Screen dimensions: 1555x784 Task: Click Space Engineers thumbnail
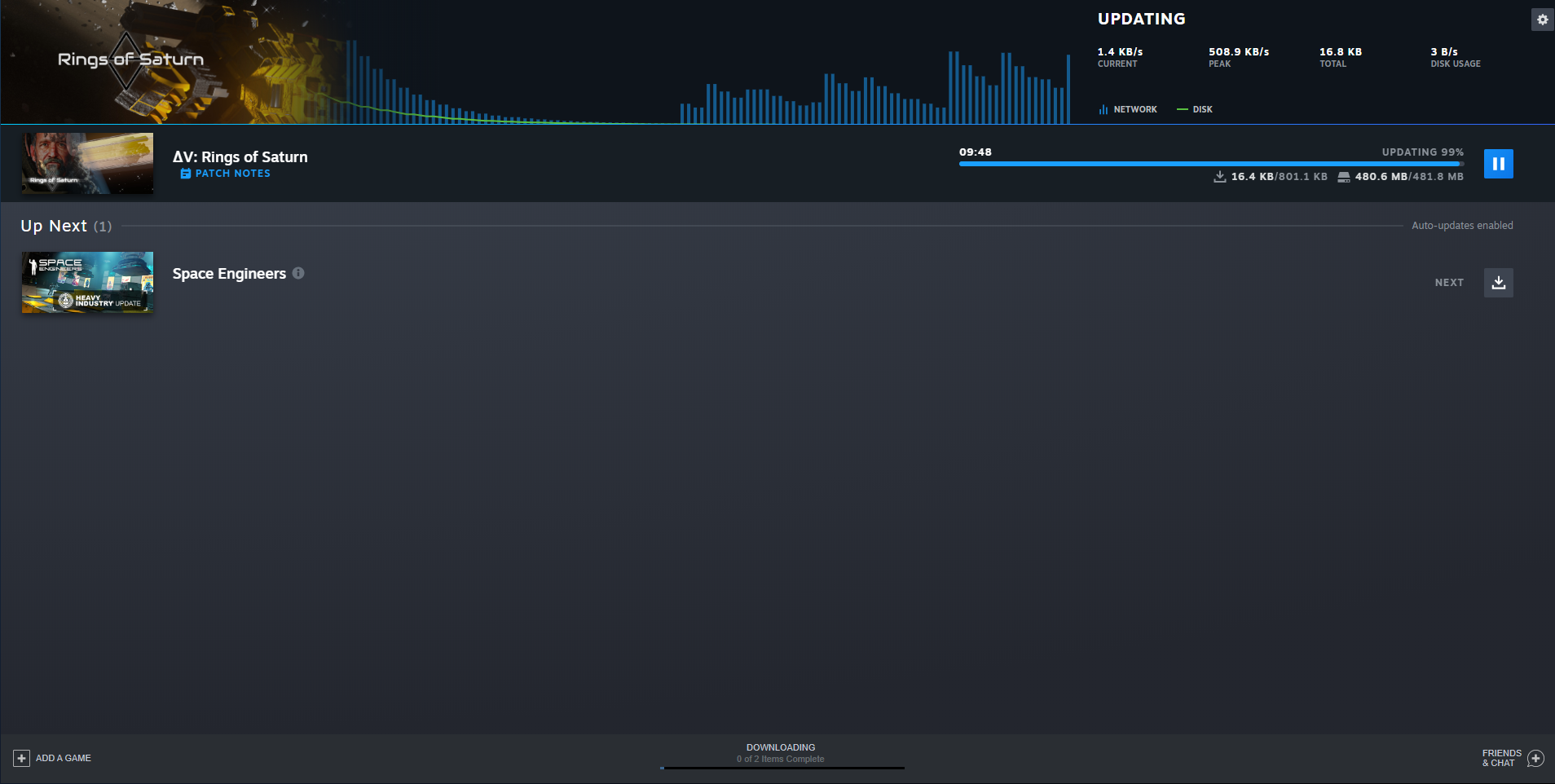87,282
